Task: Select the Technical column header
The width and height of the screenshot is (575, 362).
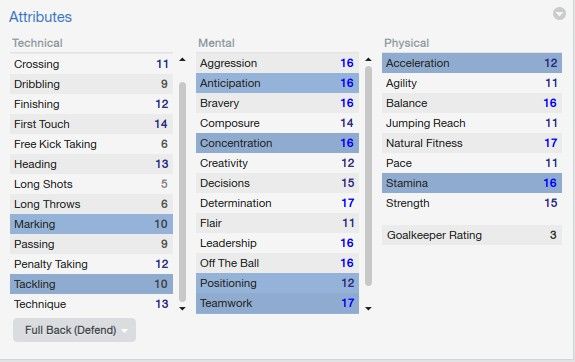Action: [37, 43]
